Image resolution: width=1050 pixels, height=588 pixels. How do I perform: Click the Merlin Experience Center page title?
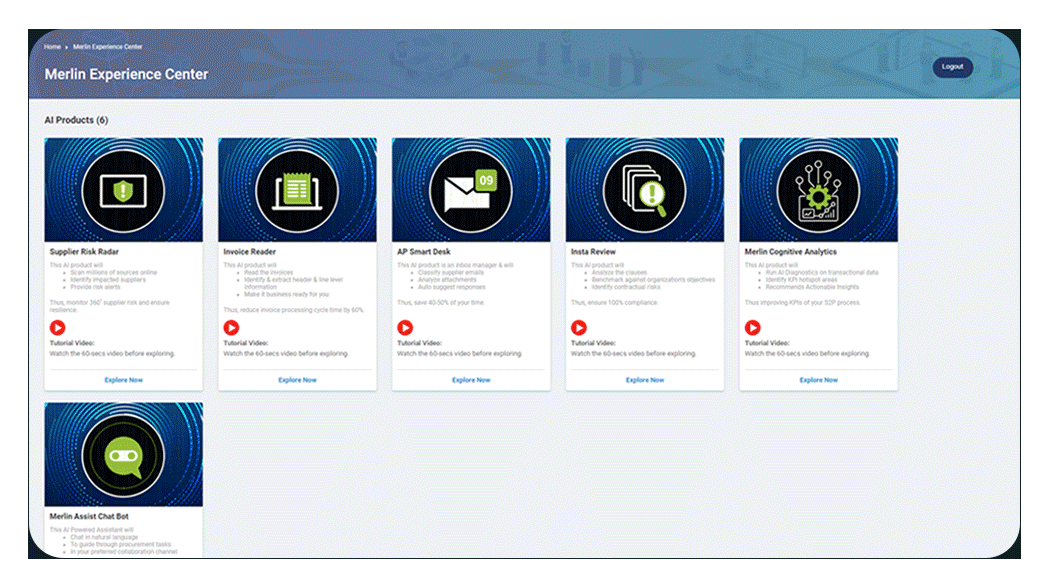(x=126, y=74)
